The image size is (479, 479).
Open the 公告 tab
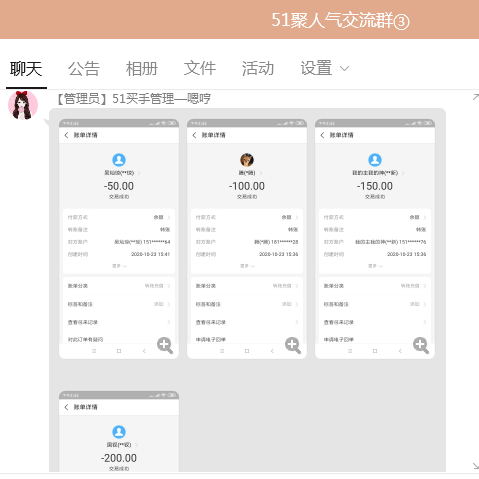84,69
